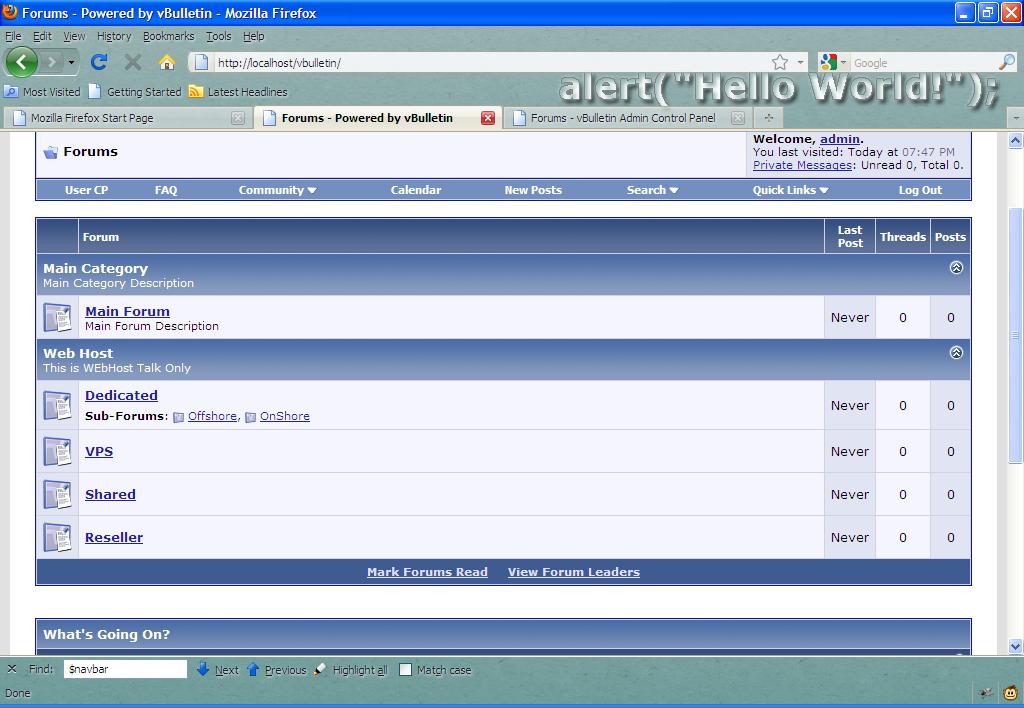Open the Dedicated forum link
Screen dimensions: 1024x708
[x=121, y=395]
